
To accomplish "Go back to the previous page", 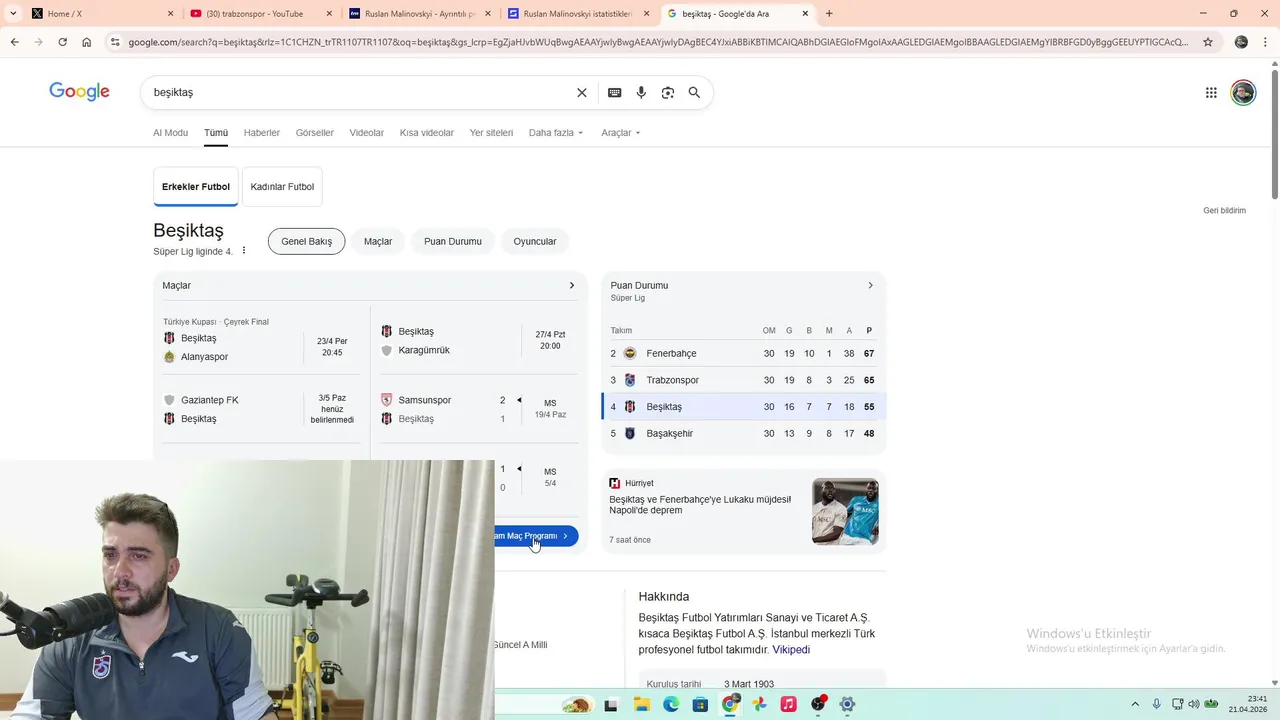I will pyautogui.click(x=14, y=42).
